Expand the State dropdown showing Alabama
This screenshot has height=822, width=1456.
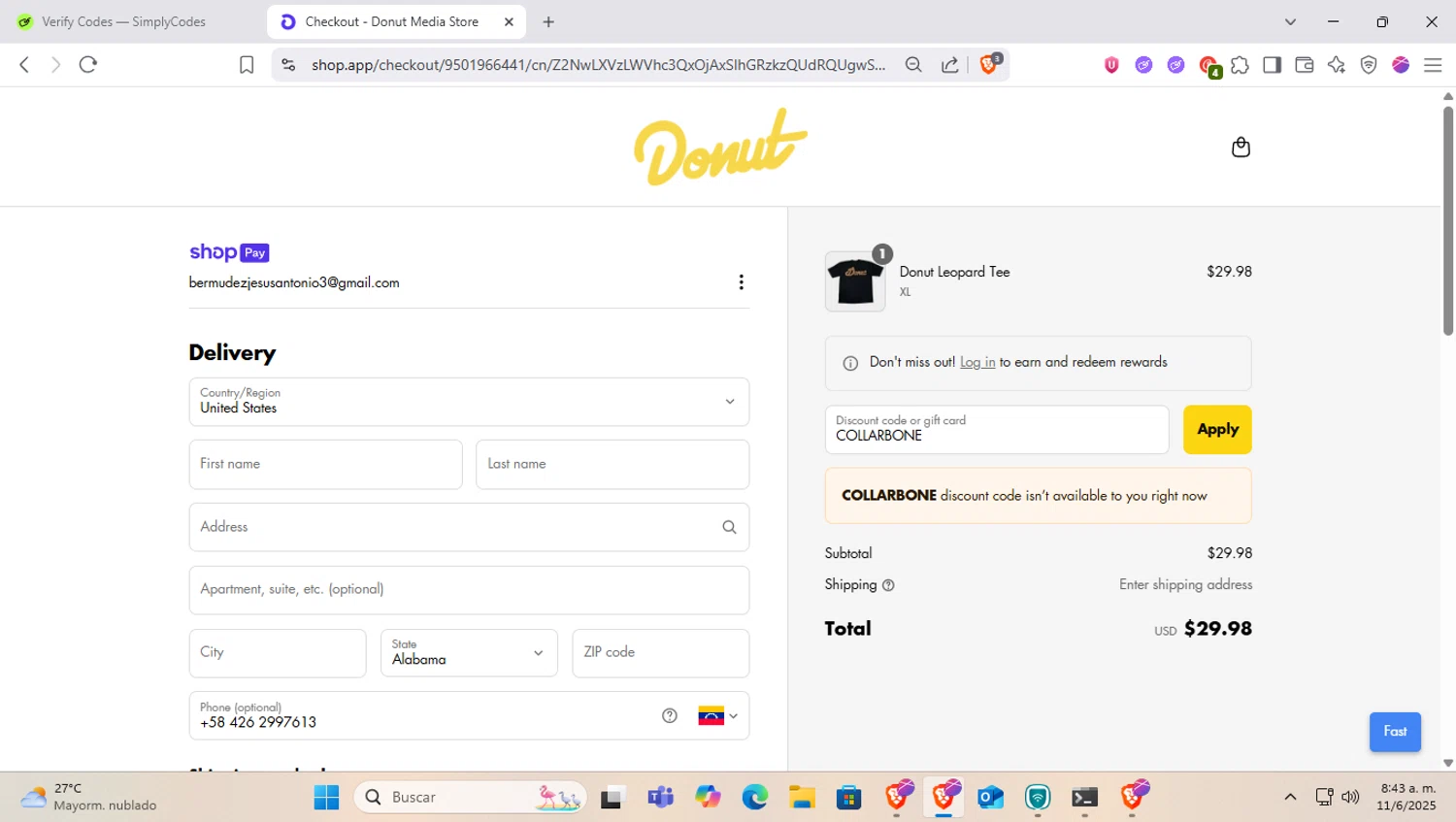(x=469, y=653)
